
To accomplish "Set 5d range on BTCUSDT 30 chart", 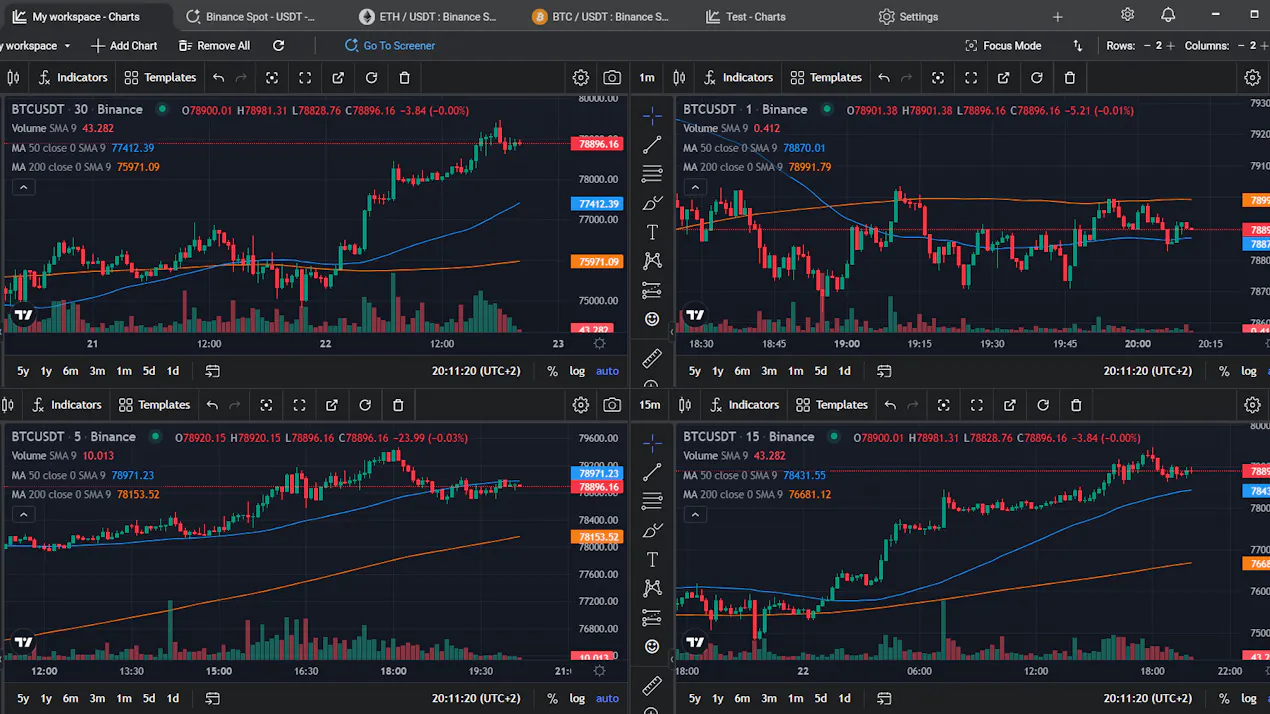I will coord(149,371).
